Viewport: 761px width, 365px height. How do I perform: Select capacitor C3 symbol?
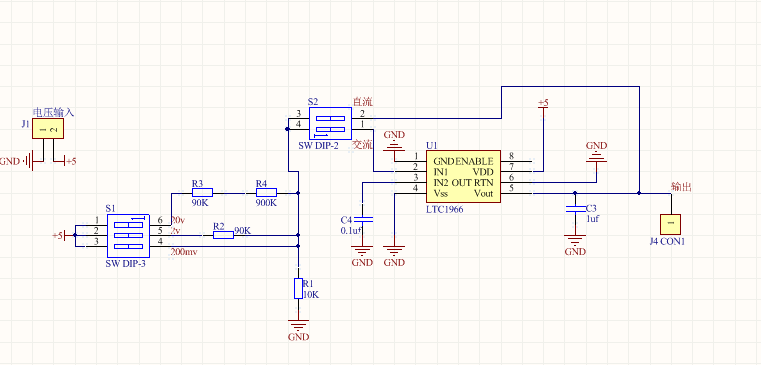(x=575, y=209)
